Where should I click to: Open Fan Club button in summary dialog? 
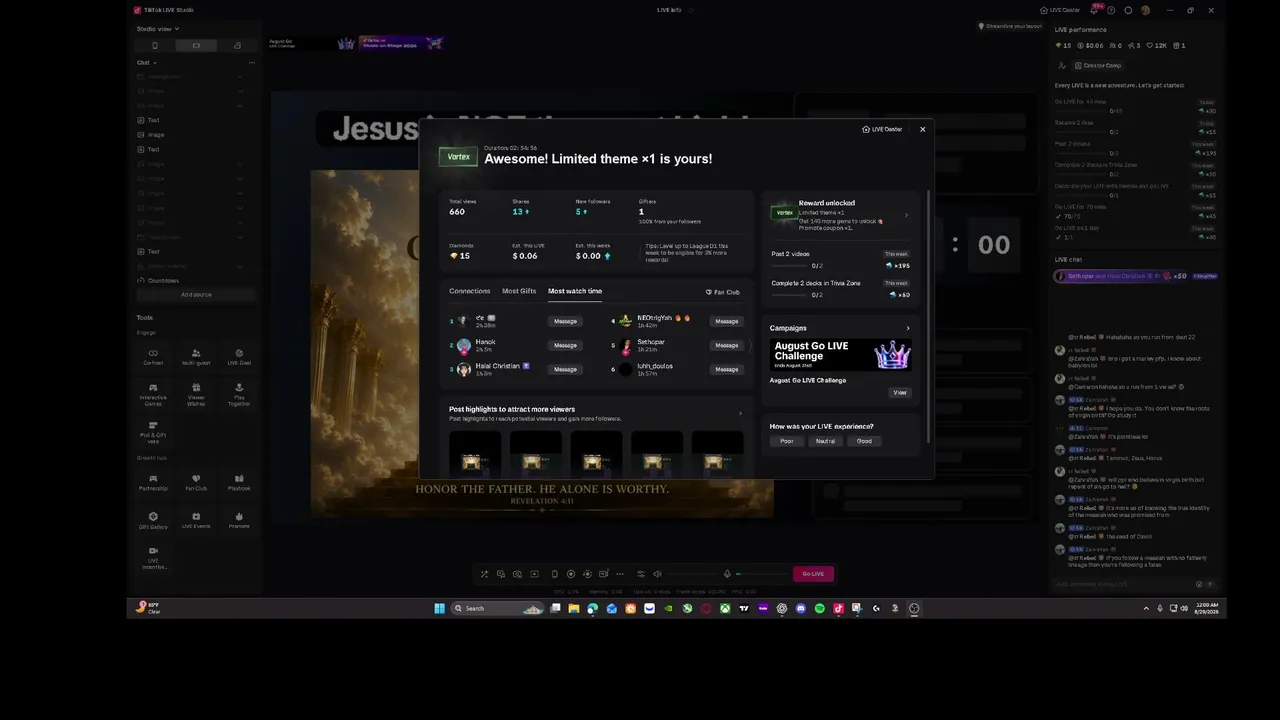pos(723,292)
